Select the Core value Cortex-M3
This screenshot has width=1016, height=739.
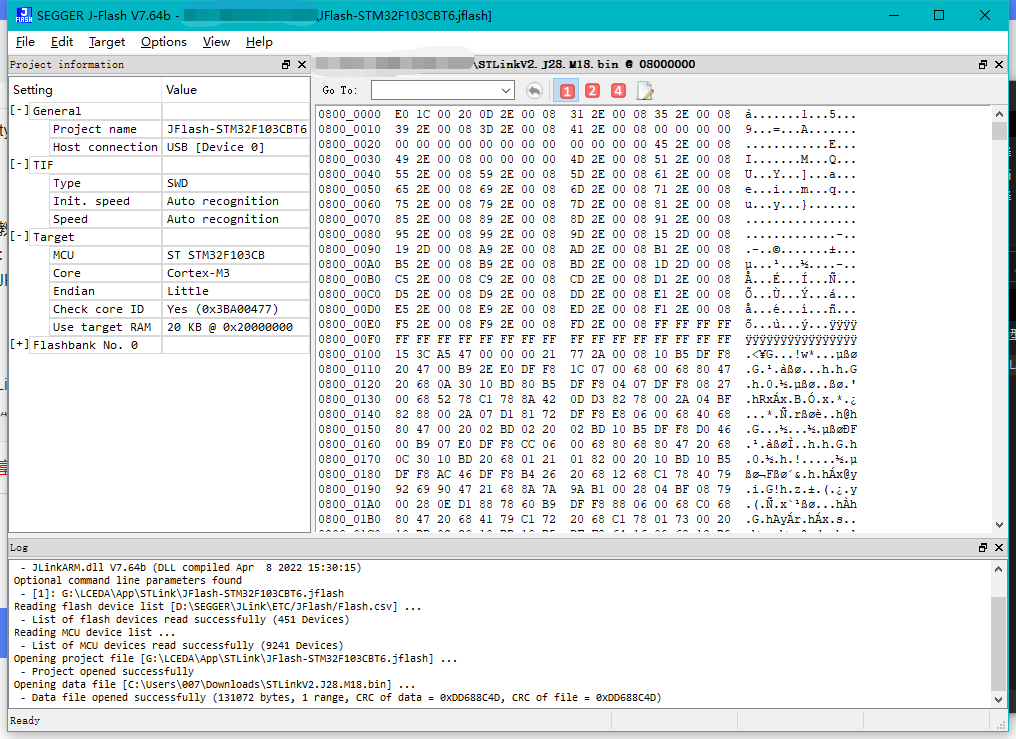click(198, 273)
